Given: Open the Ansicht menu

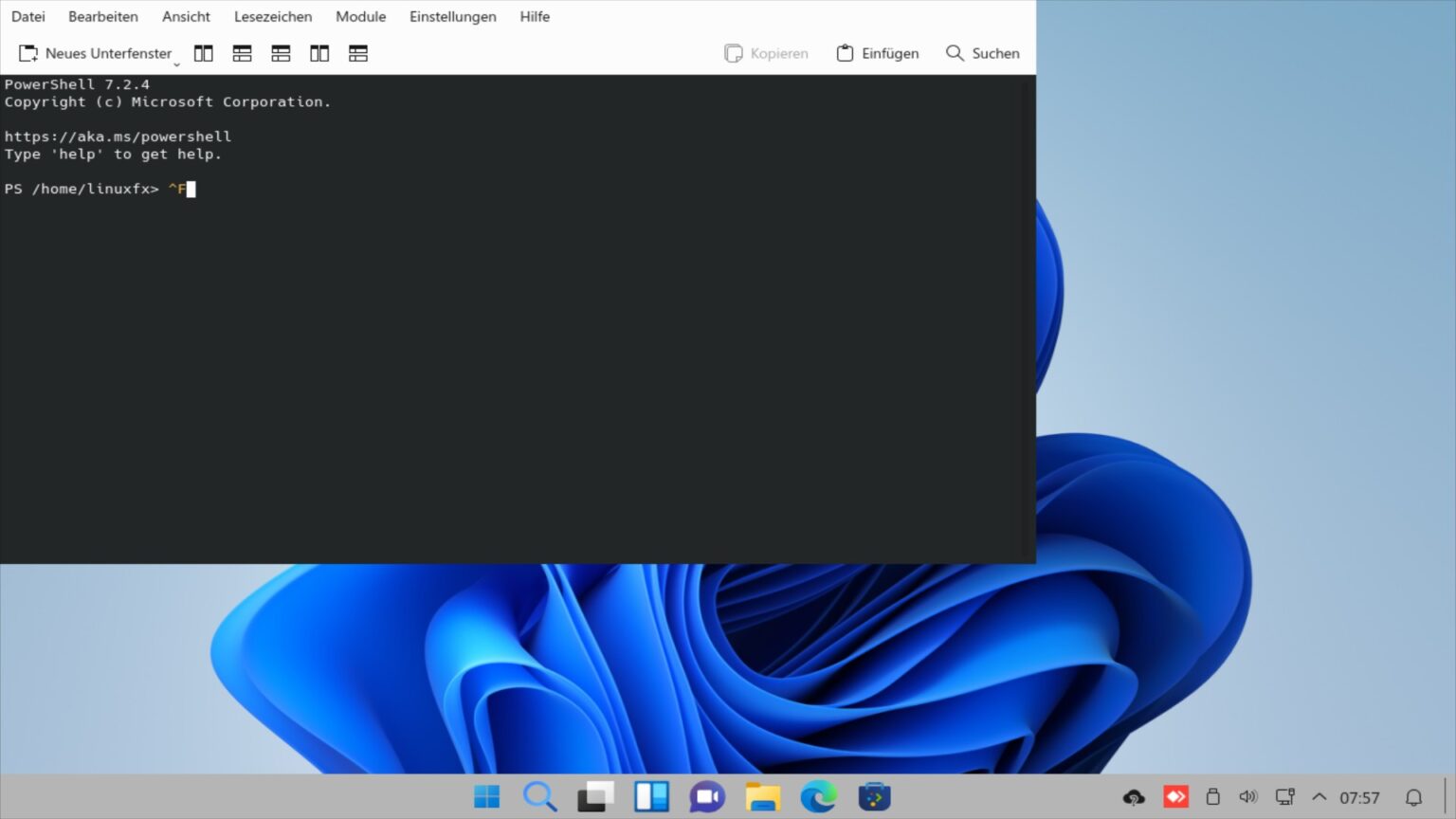Looking at the screenshot, I should point(186,16).
